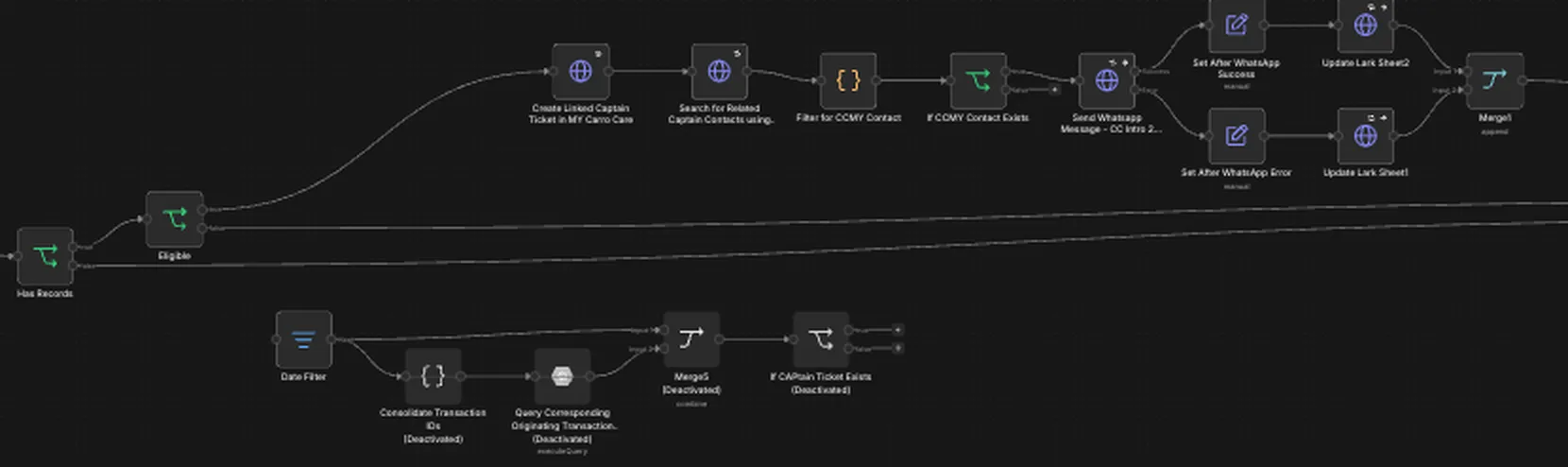1568x467 pixels.
Task: Click the 'Date Filter' node label
Action: [x=303, y=377]
